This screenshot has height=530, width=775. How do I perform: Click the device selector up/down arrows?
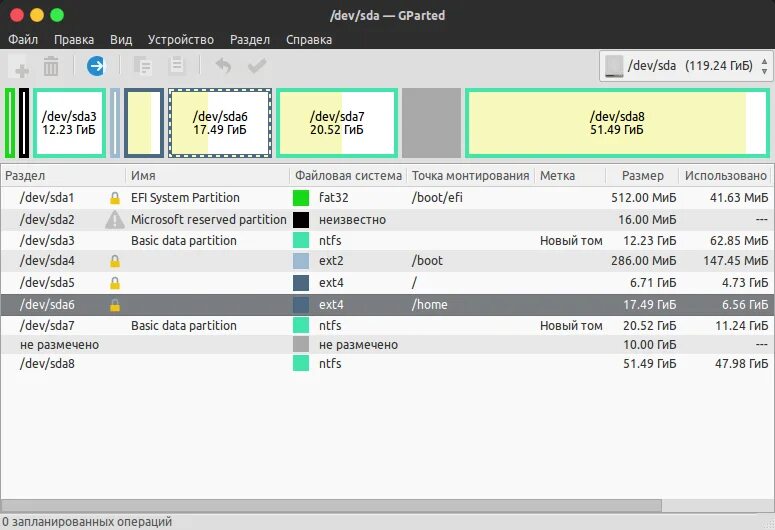764,66
